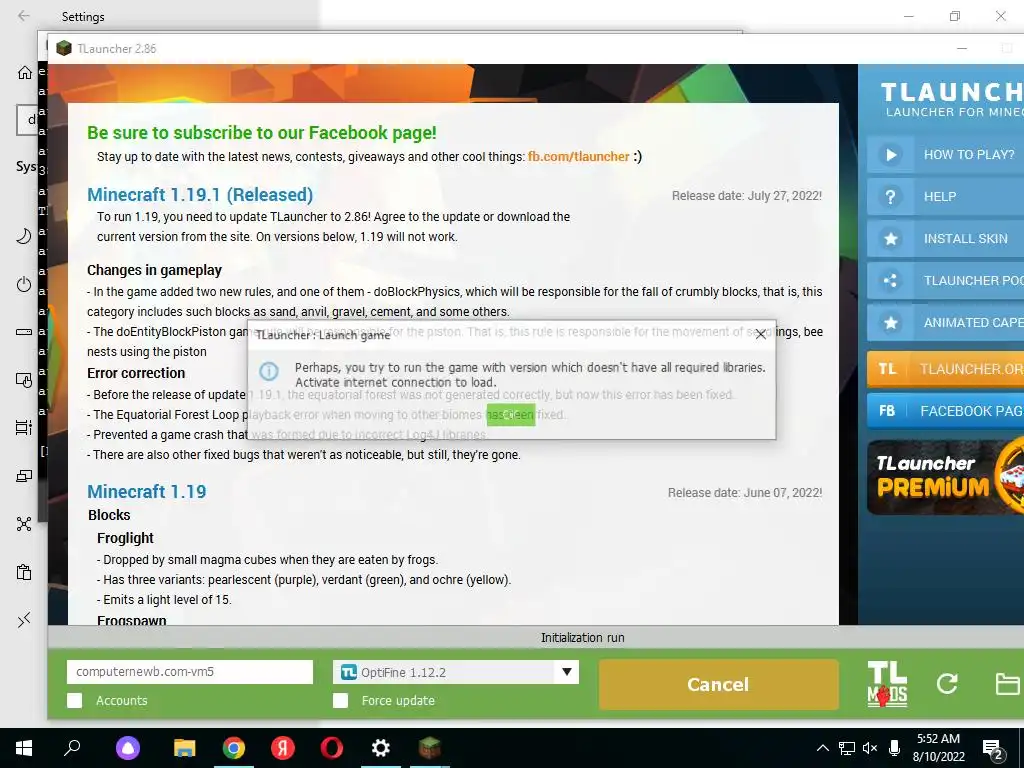Click the question mark Help icon
The image size is (1024, 768).
890,197
